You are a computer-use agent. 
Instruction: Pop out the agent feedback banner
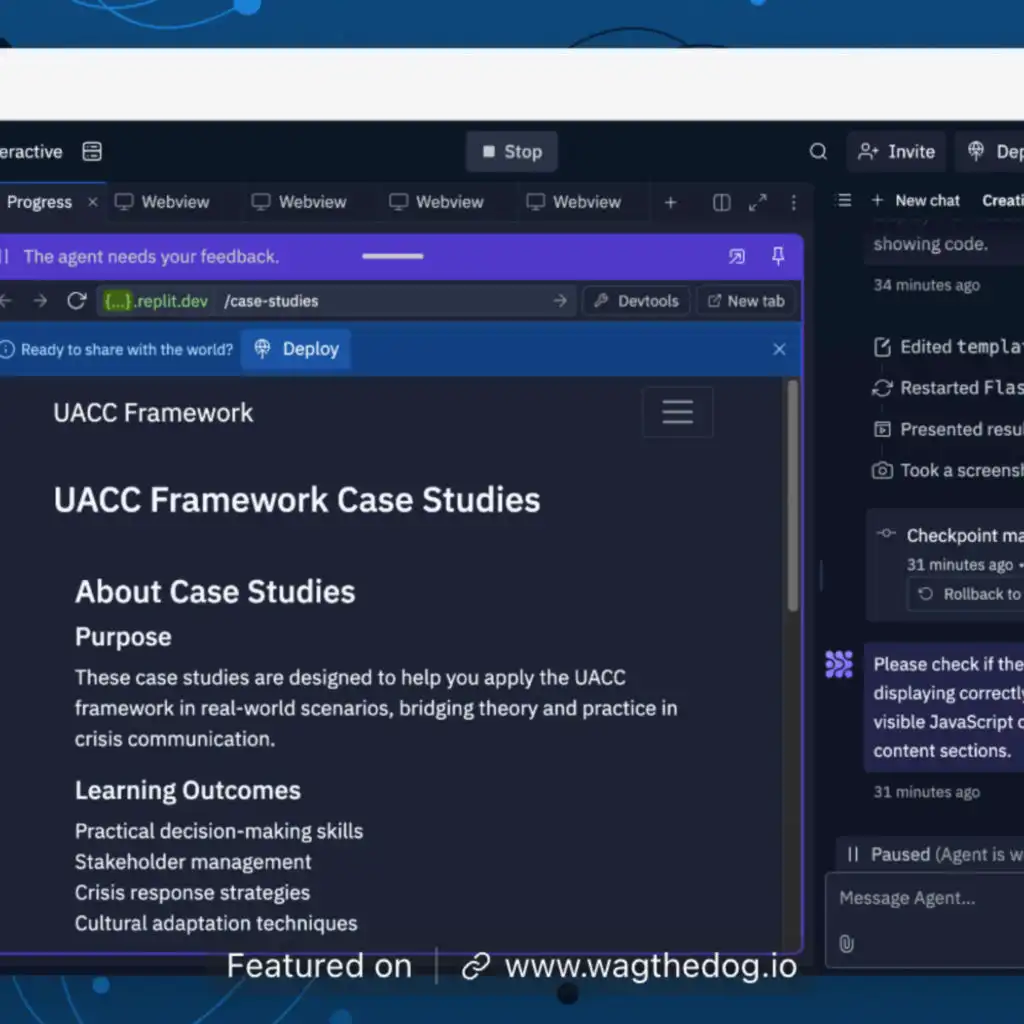(x=737, y=257)
